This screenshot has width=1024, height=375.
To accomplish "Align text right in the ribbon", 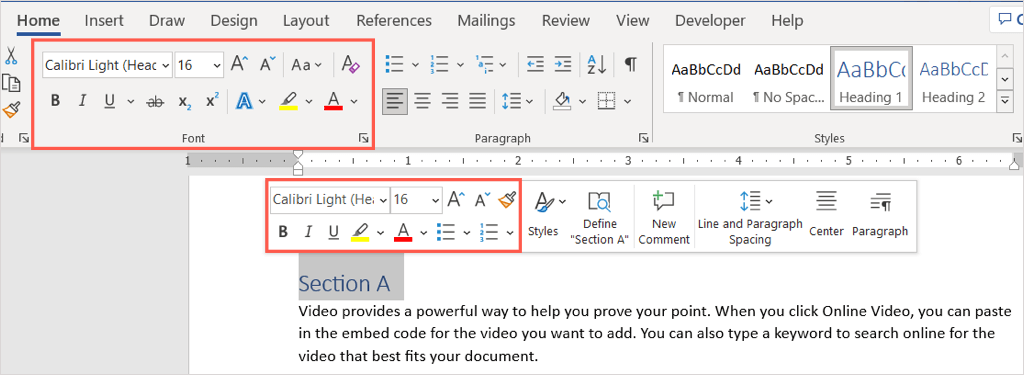I will click(x=450, y=101).
